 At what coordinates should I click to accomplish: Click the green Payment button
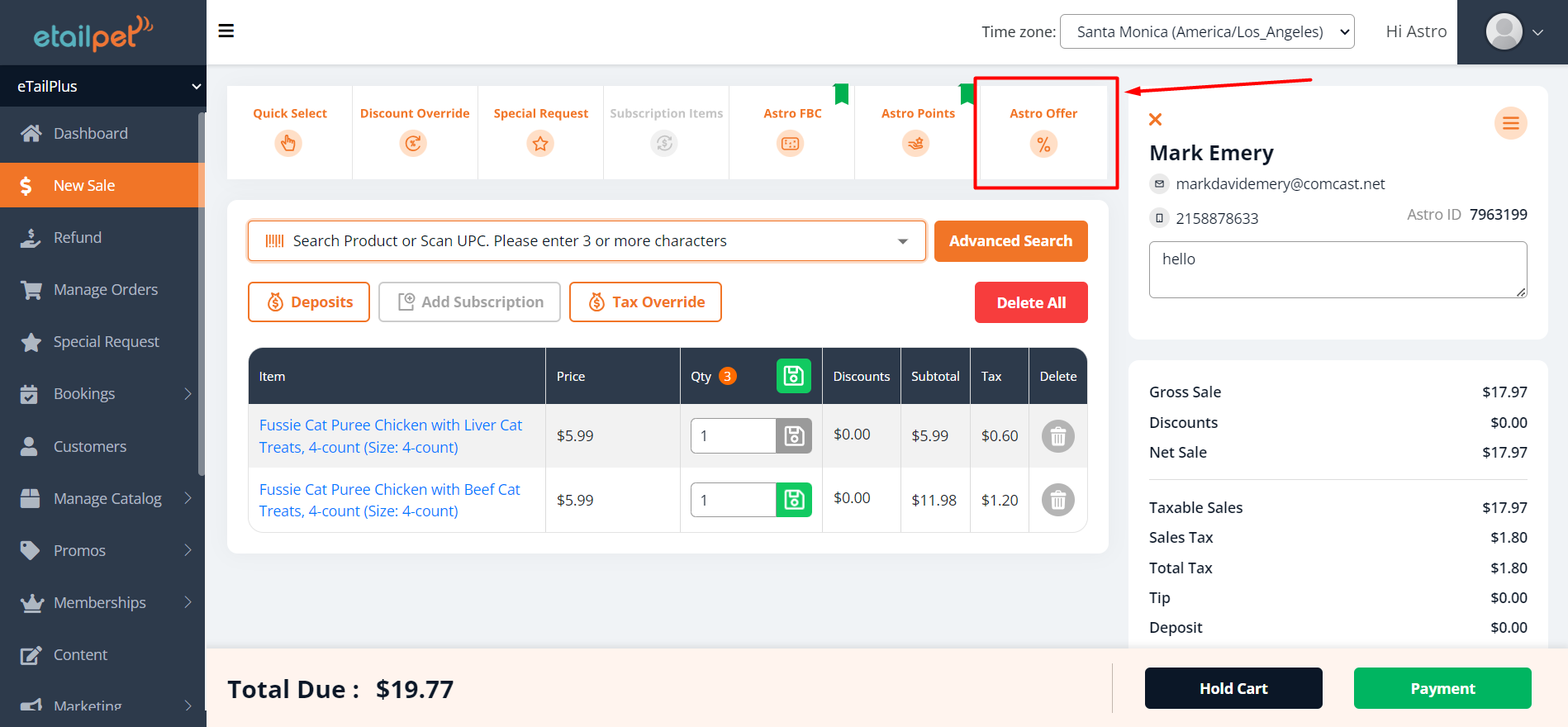tap(1442, 688)
